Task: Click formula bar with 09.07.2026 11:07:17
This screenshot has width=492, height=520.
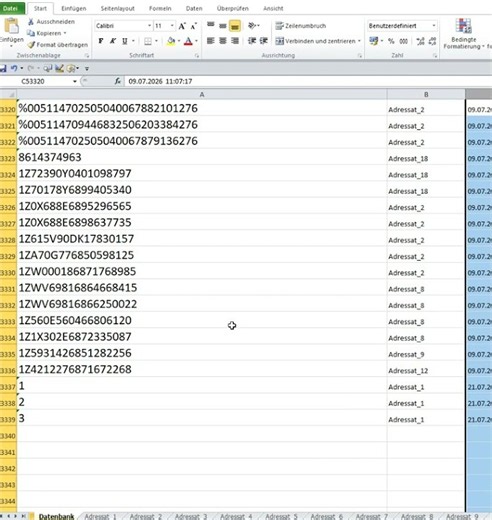Action: [308, 81]
